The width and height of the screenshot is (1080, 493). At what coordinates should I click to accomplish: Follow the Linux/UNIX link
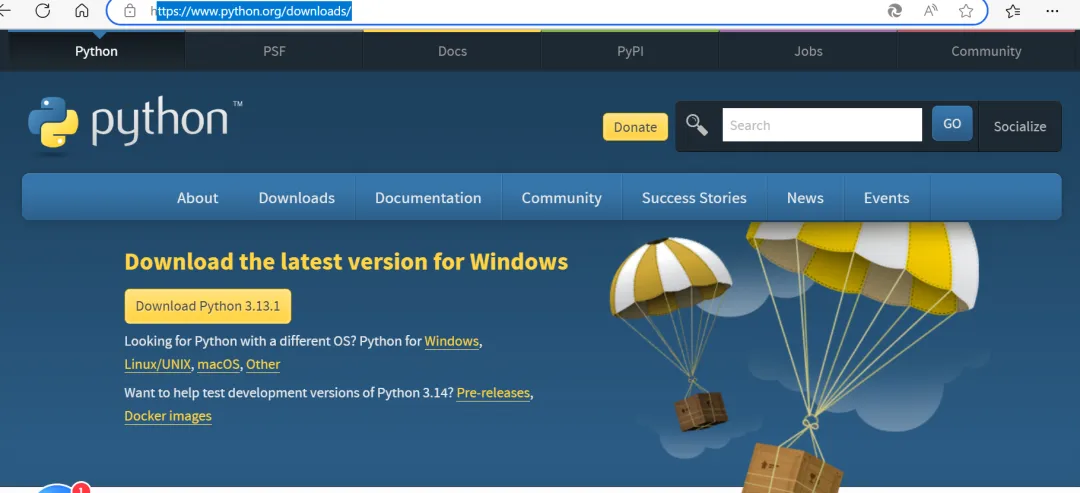[158, 364]
